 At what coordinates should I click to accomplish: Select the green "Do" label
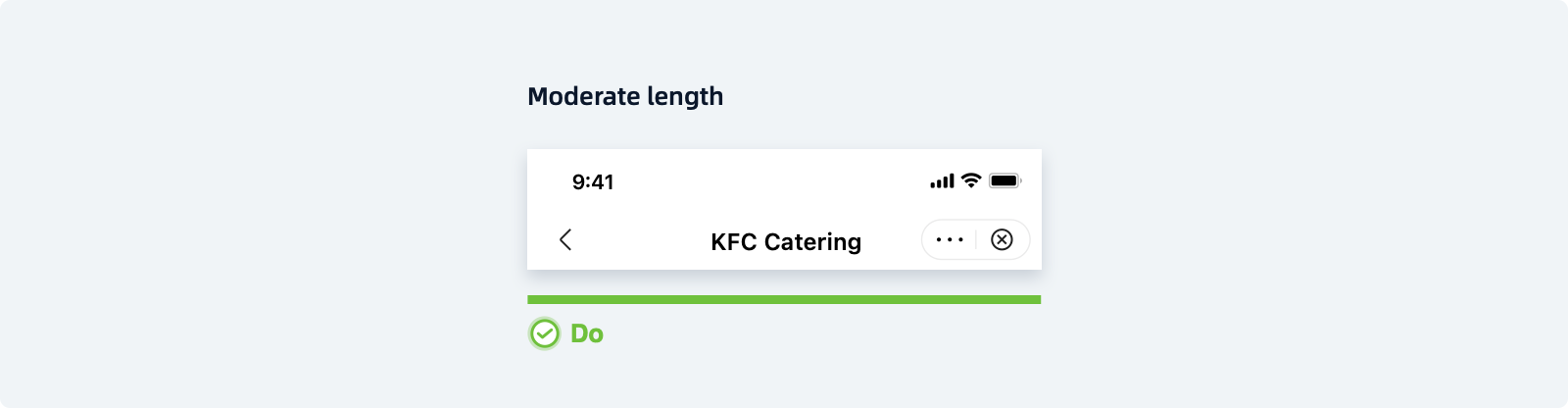pos(587,334)
